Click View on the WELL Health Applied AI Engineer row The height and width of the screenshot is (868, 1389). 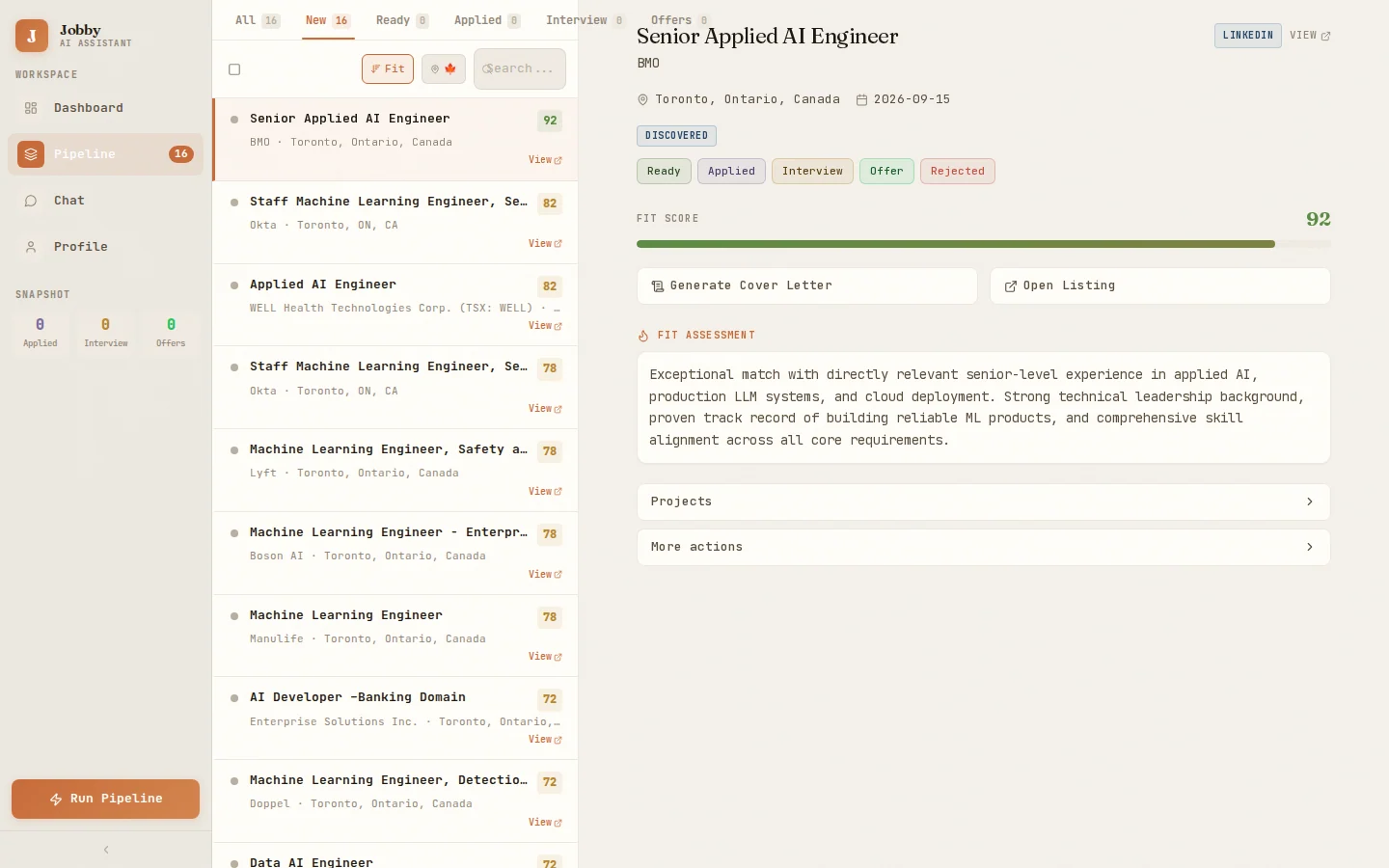click(545, 326)
